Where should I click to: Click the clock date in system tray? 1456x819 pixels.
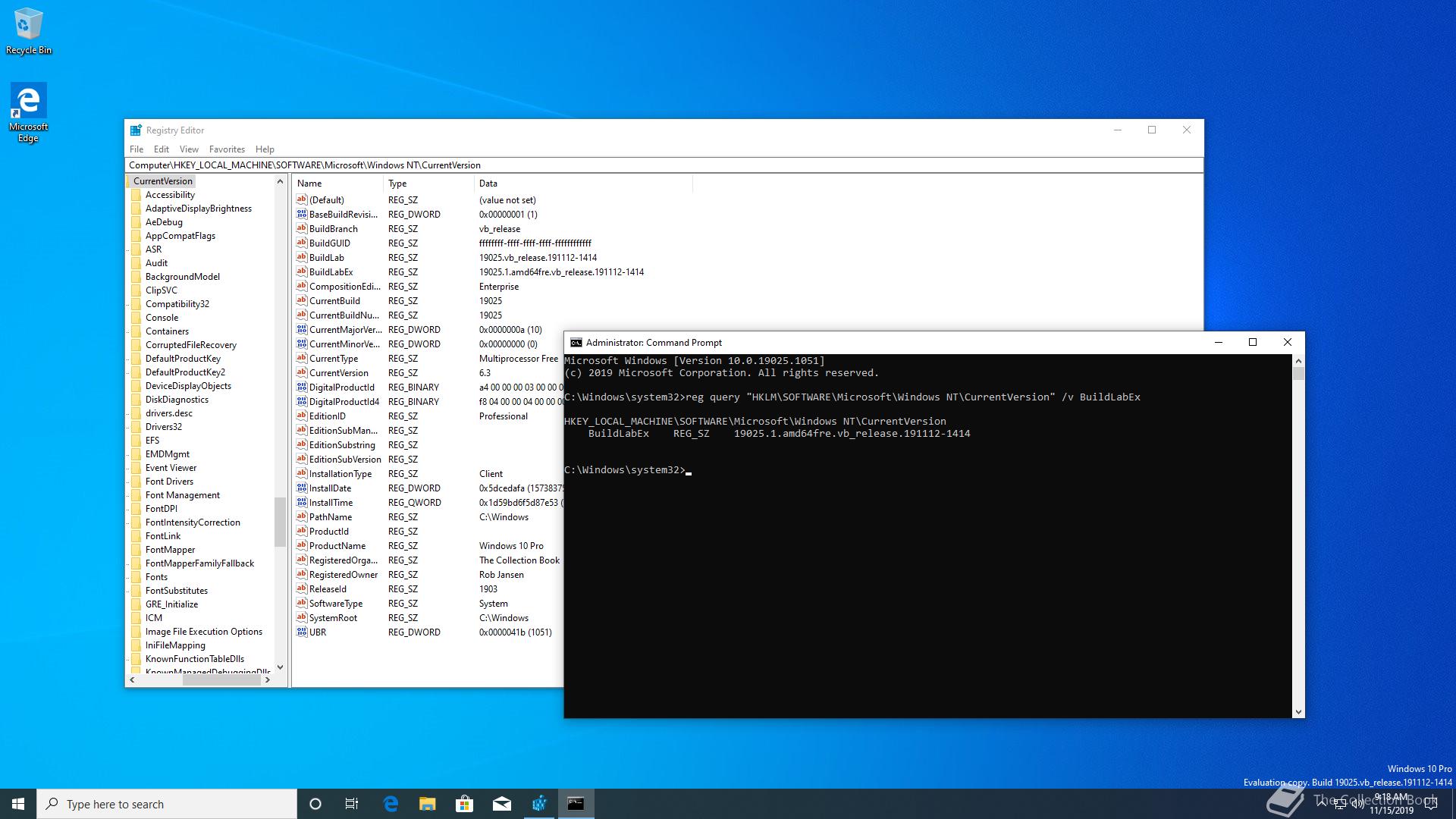coord(1392,810)
